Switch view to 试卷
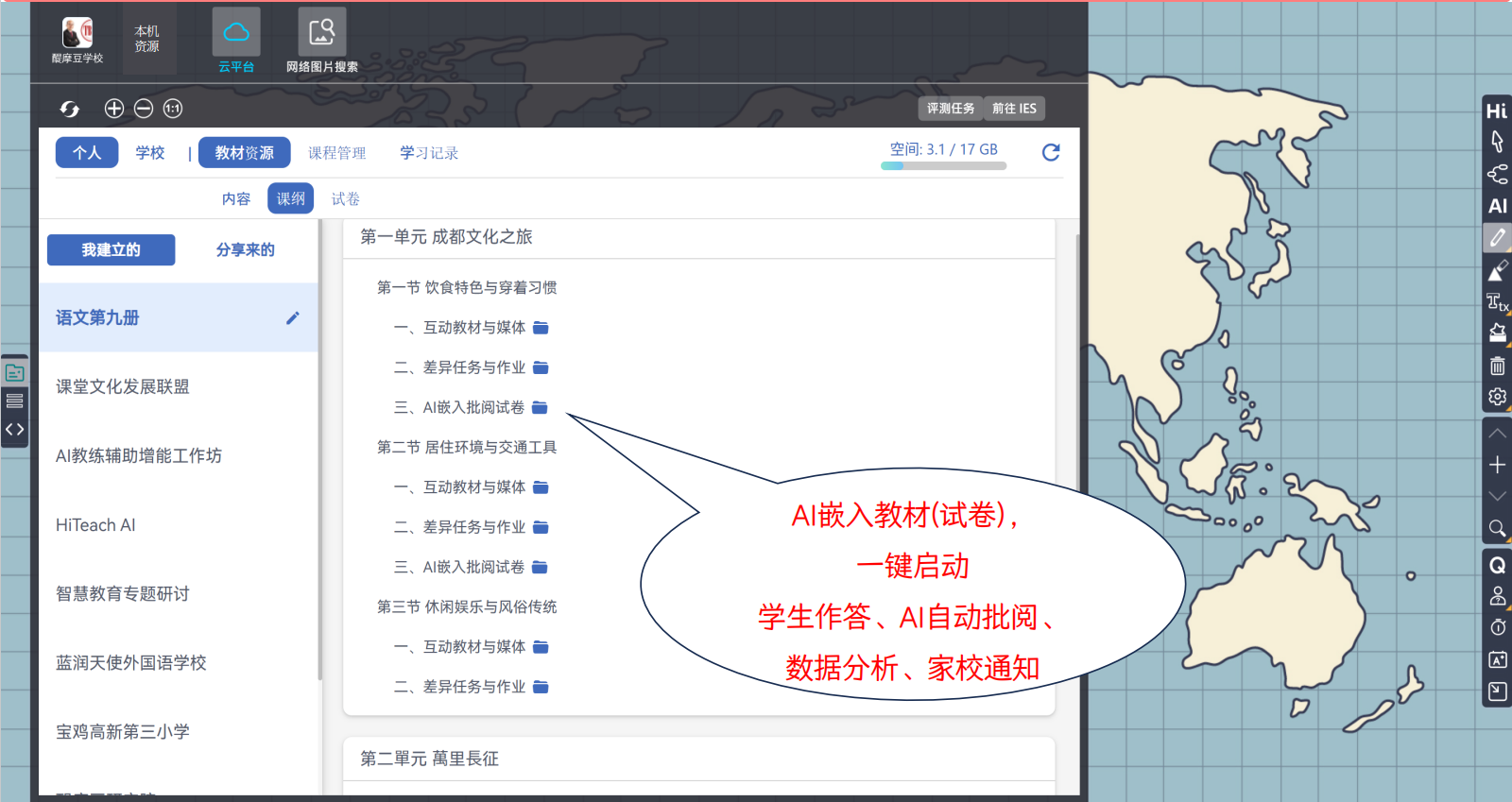Image resolution: width=1512 pixels, height=802 pixels. 345,199
